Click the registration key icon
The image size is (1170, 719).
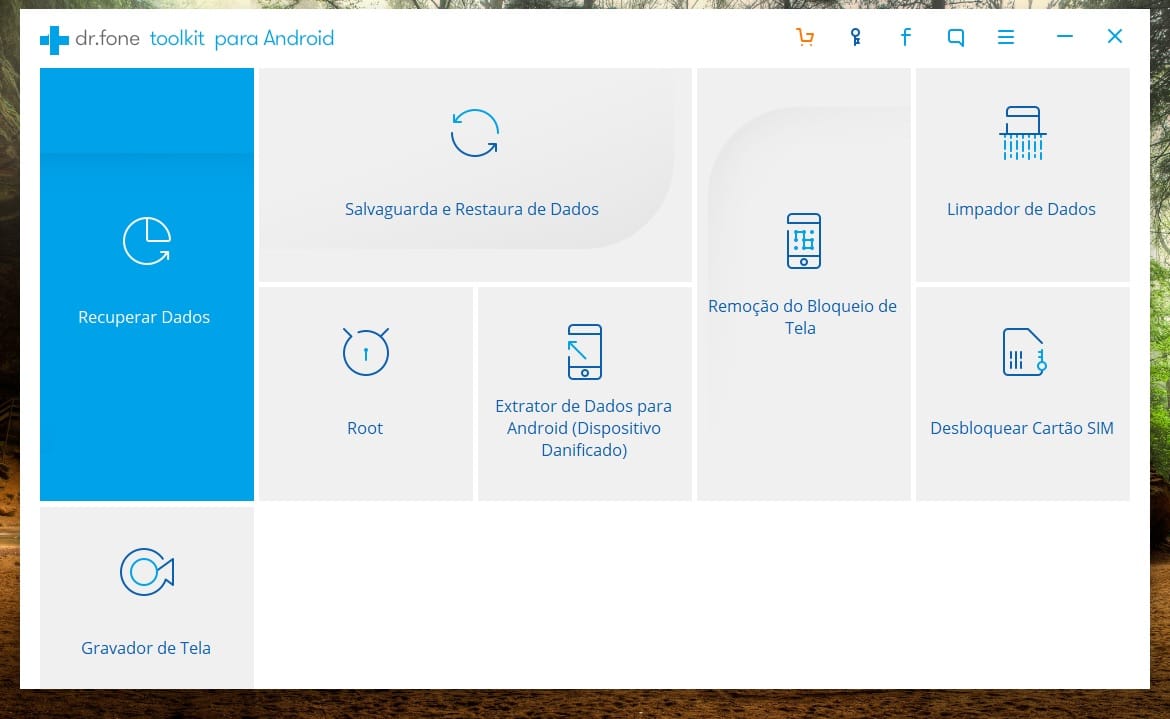pos(856,37)
